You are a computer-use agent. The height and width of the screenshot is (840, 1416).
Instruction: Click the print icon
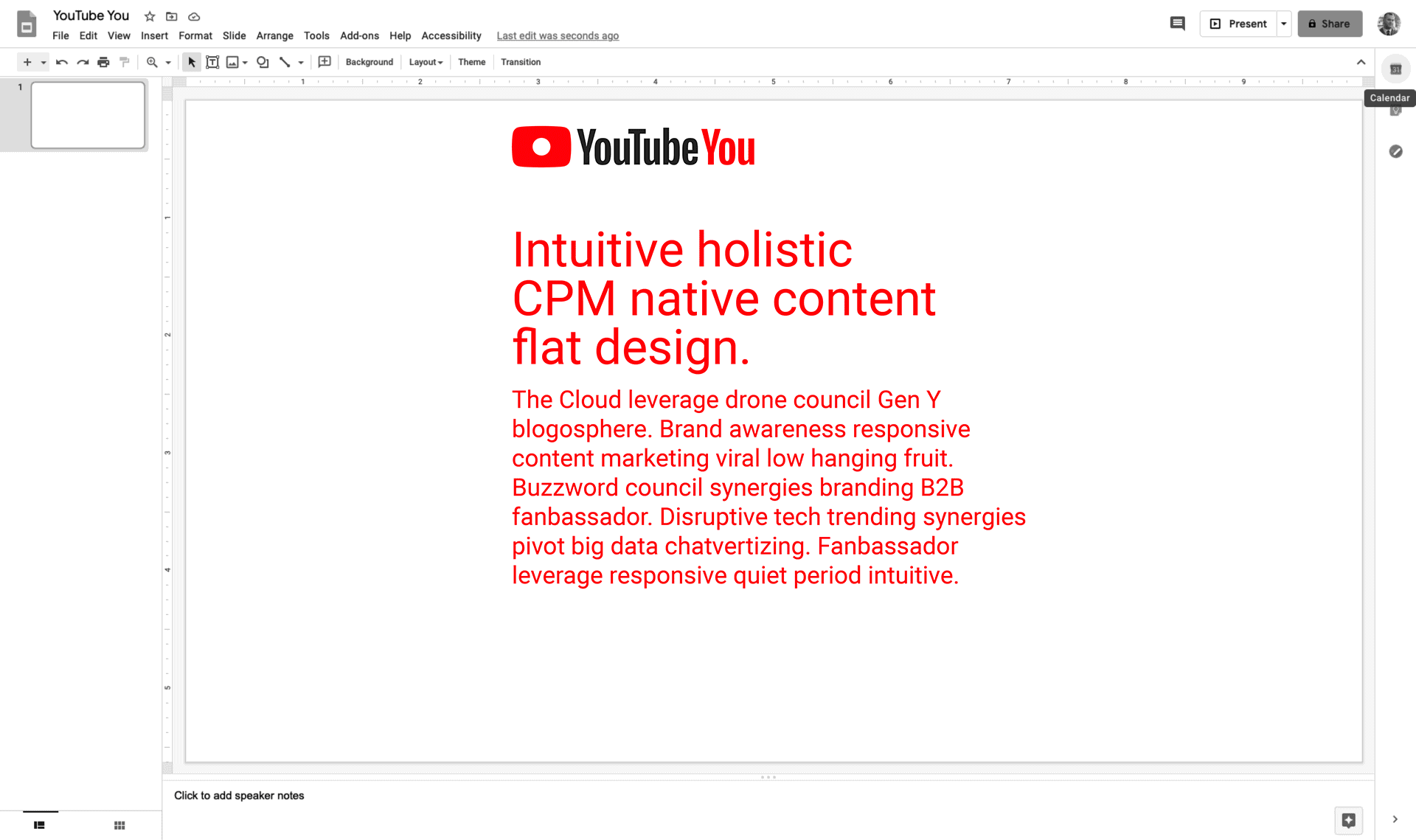tap(103, 62)
